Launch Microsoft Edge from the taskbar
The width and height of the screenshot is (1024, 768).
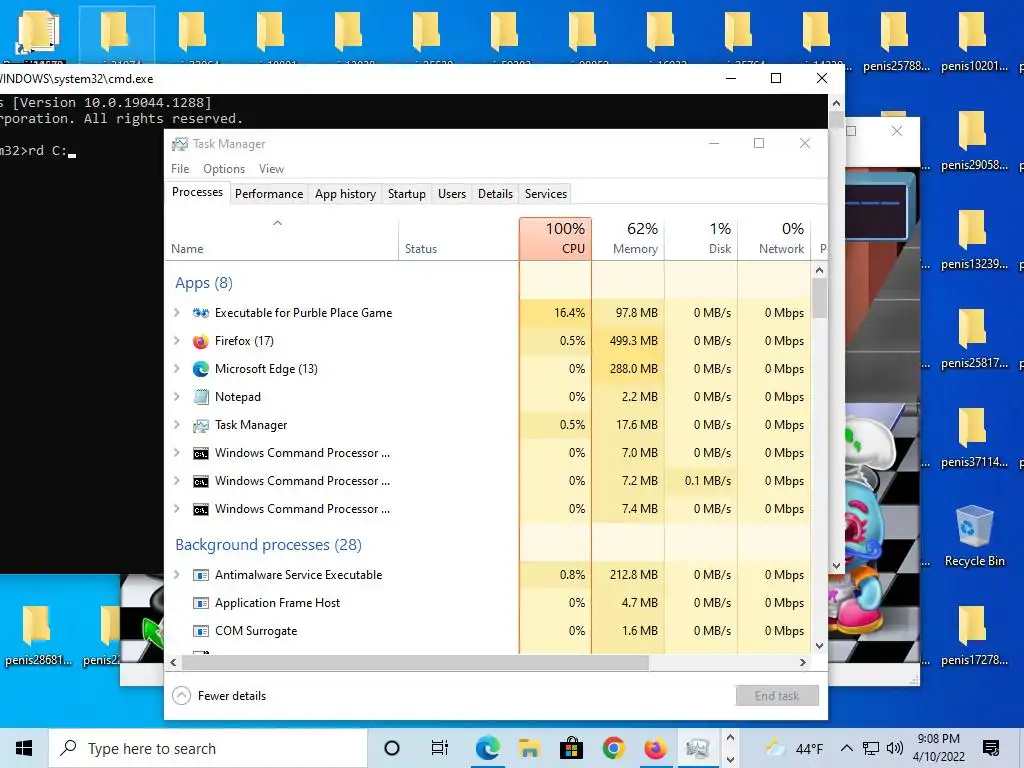click(487, 748)
